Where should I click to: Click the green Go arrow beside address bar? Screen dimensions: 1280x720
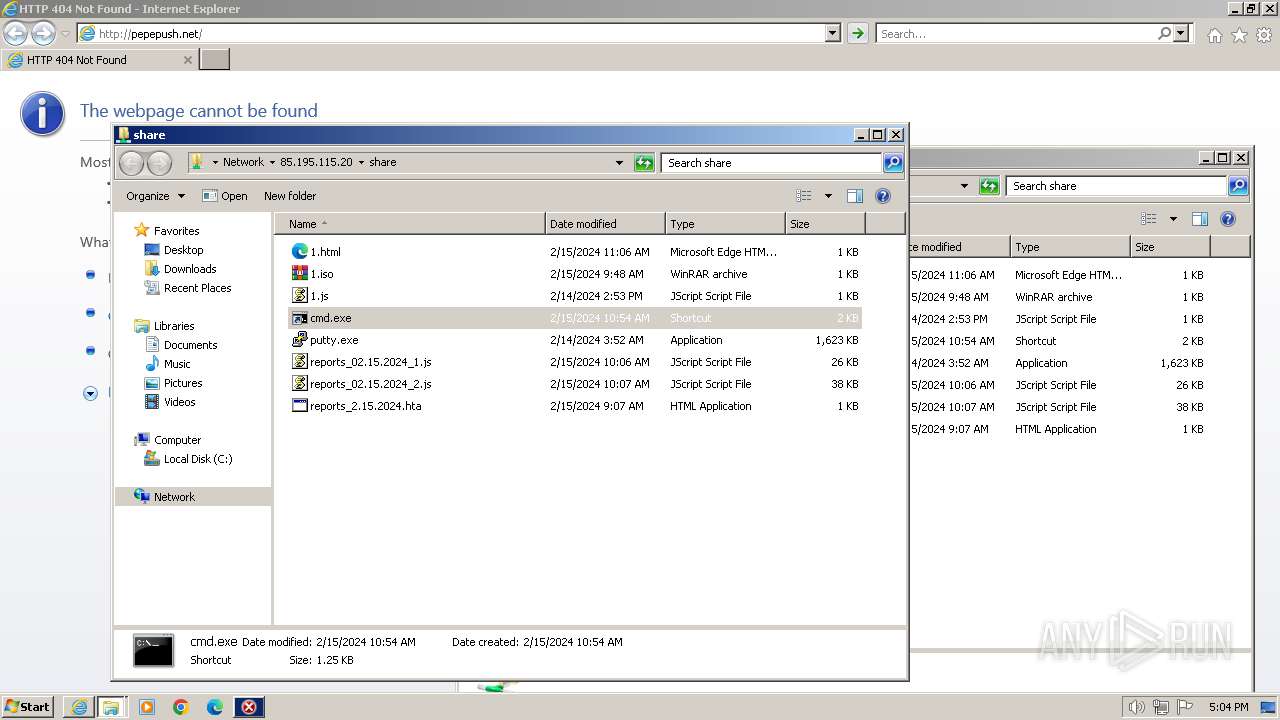pos(857,34)
